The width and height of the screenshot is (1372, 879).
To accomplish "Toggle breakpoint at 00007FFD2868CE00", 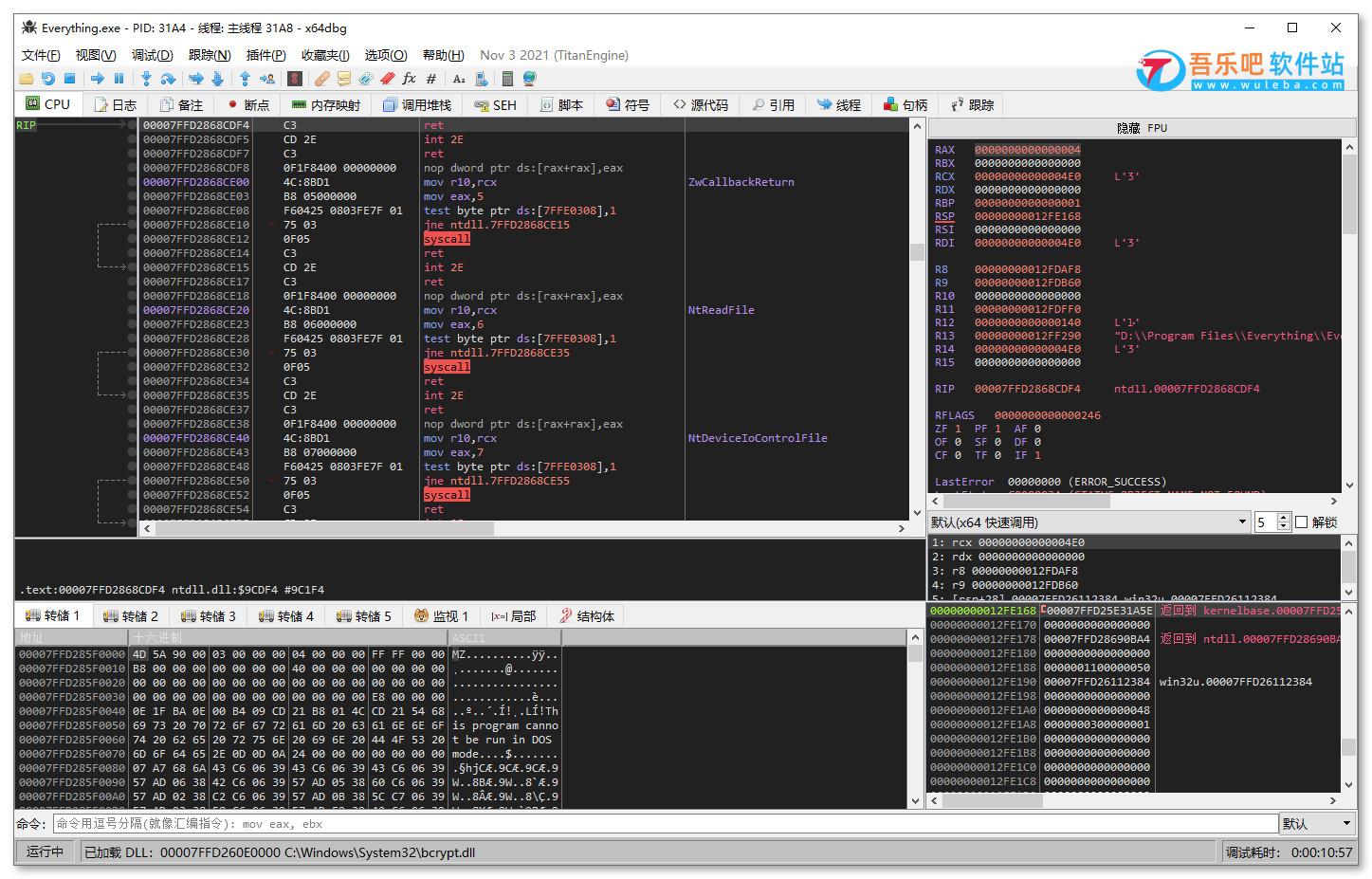I will click(132, 182).
